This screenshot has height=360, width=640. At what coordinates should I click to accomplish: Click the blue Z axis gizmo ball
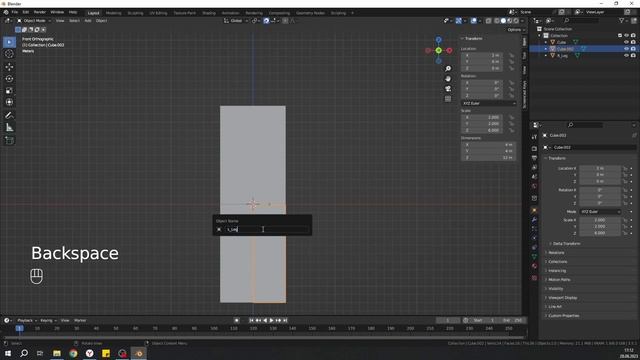[x=438, y=40]
